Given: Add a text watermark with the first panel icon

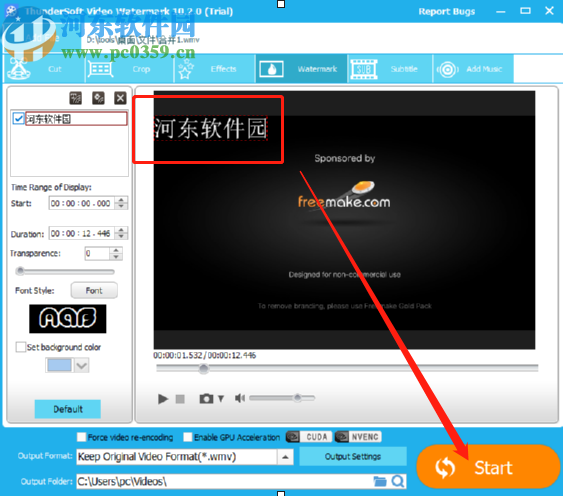Looking at the screenshot, I should pos(75,98).
